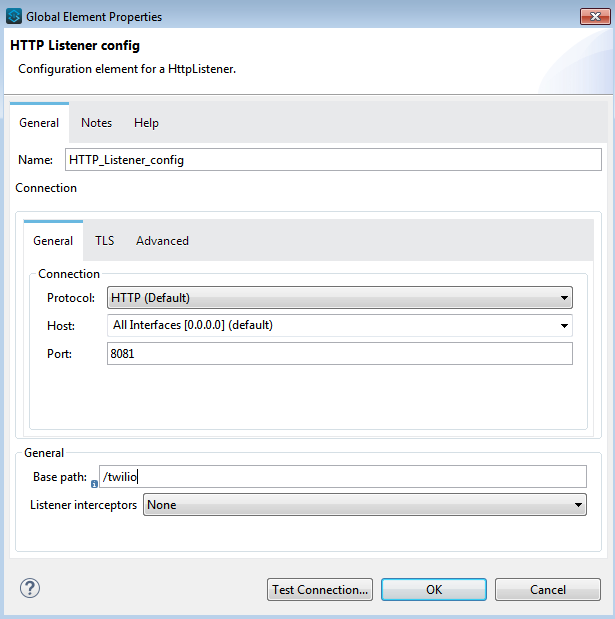
Task: Switch to the Notes tab
Action: pos(96,123)
